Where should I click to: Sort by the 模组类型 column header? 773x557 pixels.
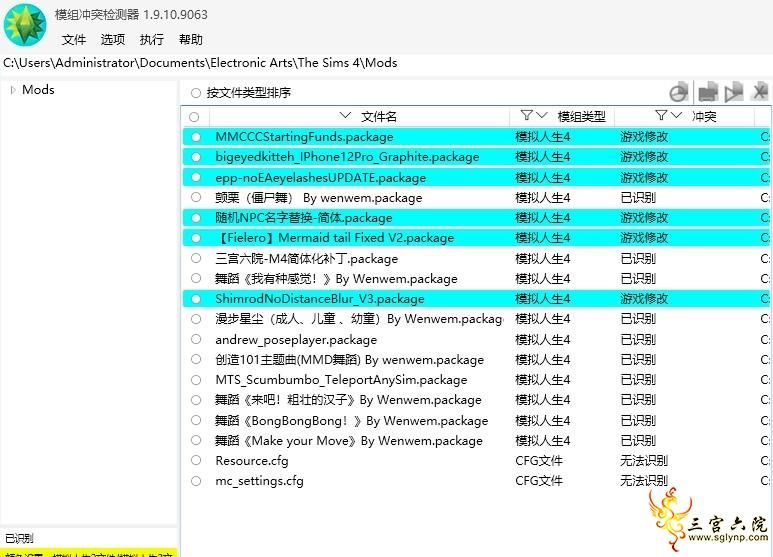[x=581, y=117]
